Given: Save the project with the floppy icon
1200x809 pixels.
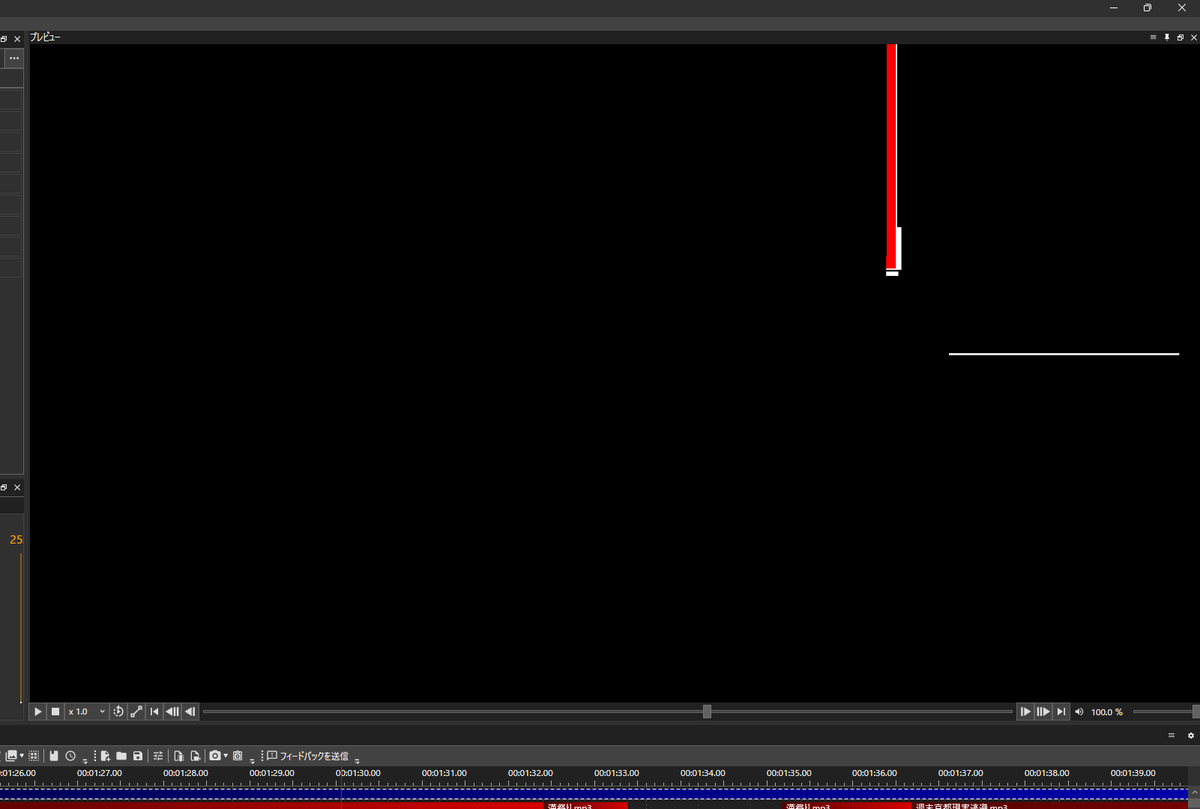Looking at the screenshot, I should tap(138, 756).
